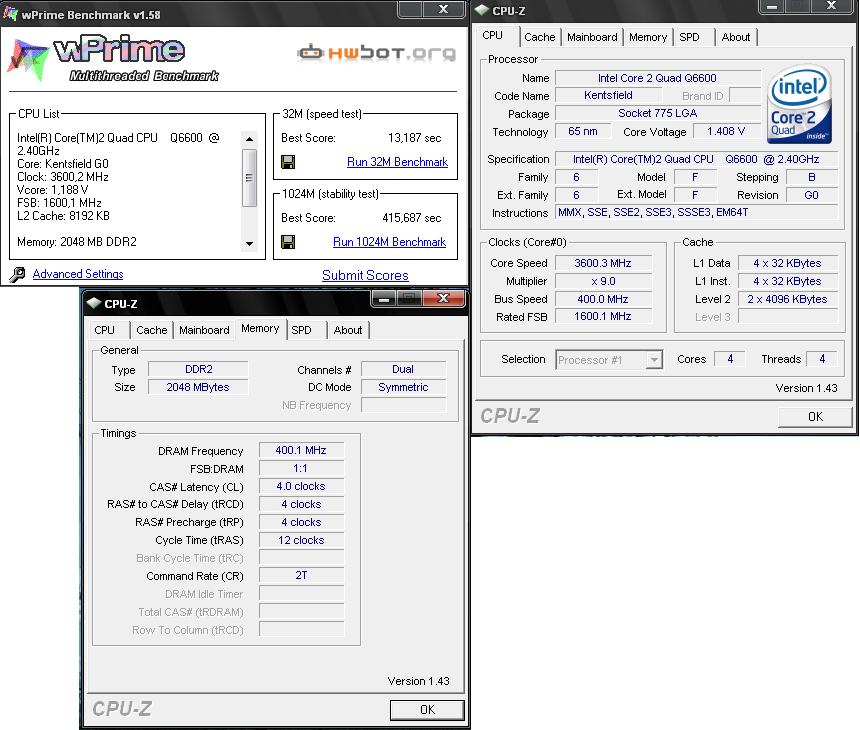Click the CPU List scrollbar thumb
Screen dimensions: 860x730
tap(250, 178)
